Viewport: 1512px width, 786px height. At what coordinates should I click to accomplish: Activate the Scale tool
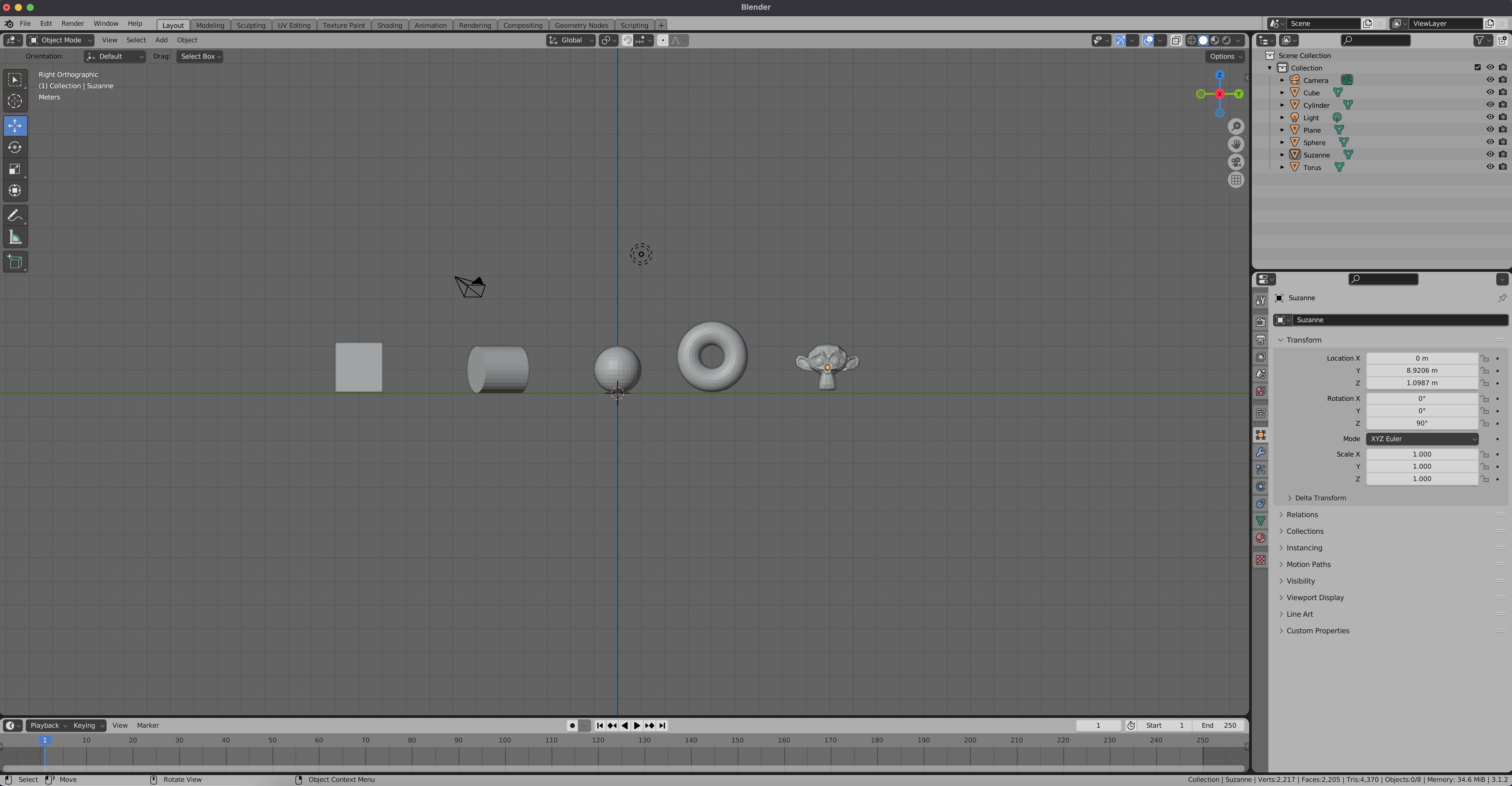[15, 169]
